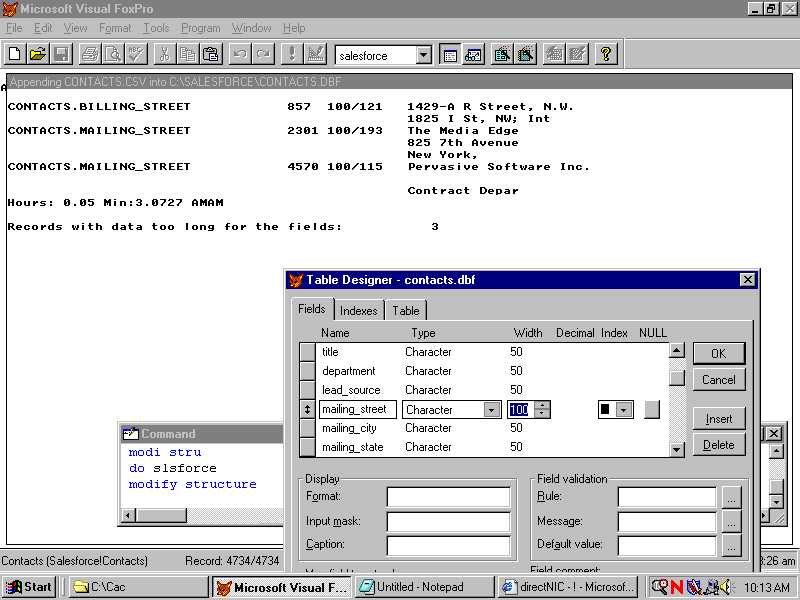Click the FoxPro icon in Table Designer title bar
The height and width of the screenshot is (600, 800).
tap(296, 280)
